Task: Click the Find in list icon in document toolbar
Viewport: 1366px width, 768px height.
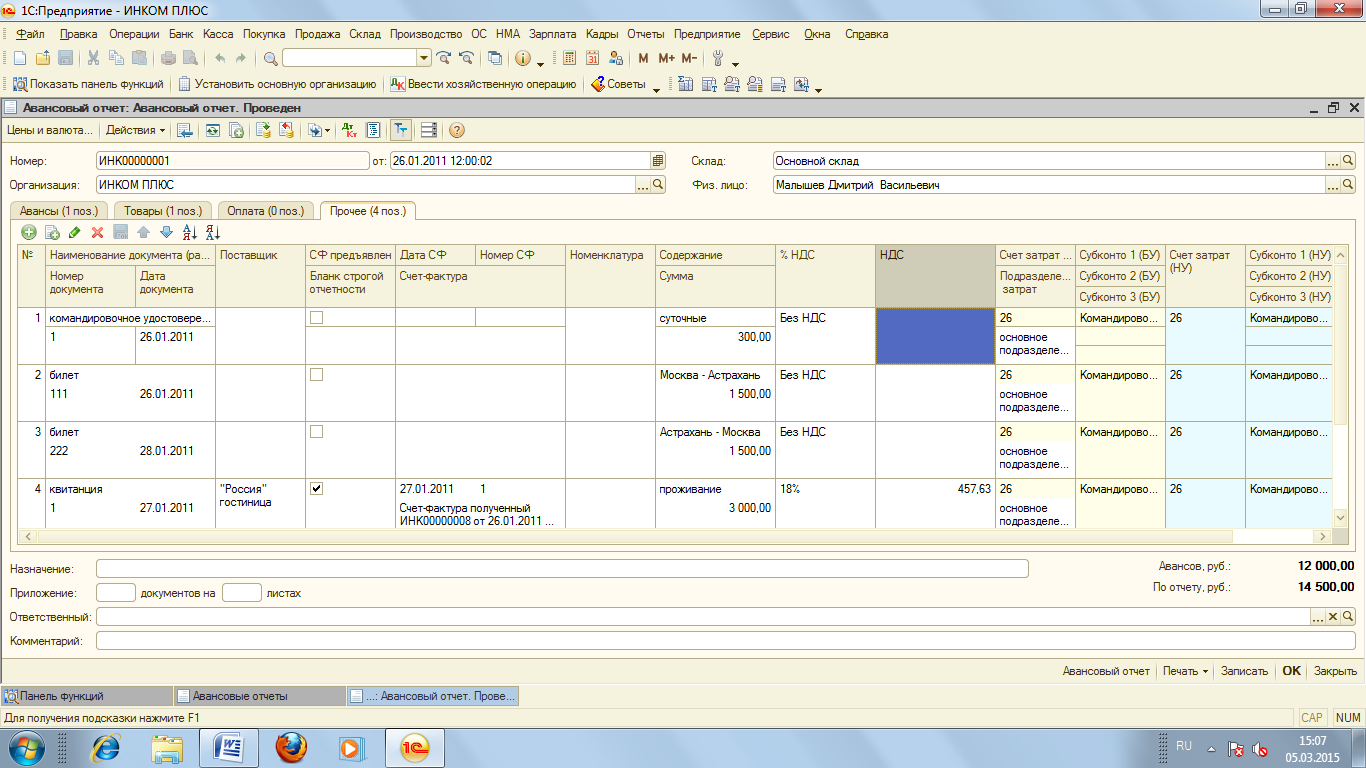Action: (184, 130)
